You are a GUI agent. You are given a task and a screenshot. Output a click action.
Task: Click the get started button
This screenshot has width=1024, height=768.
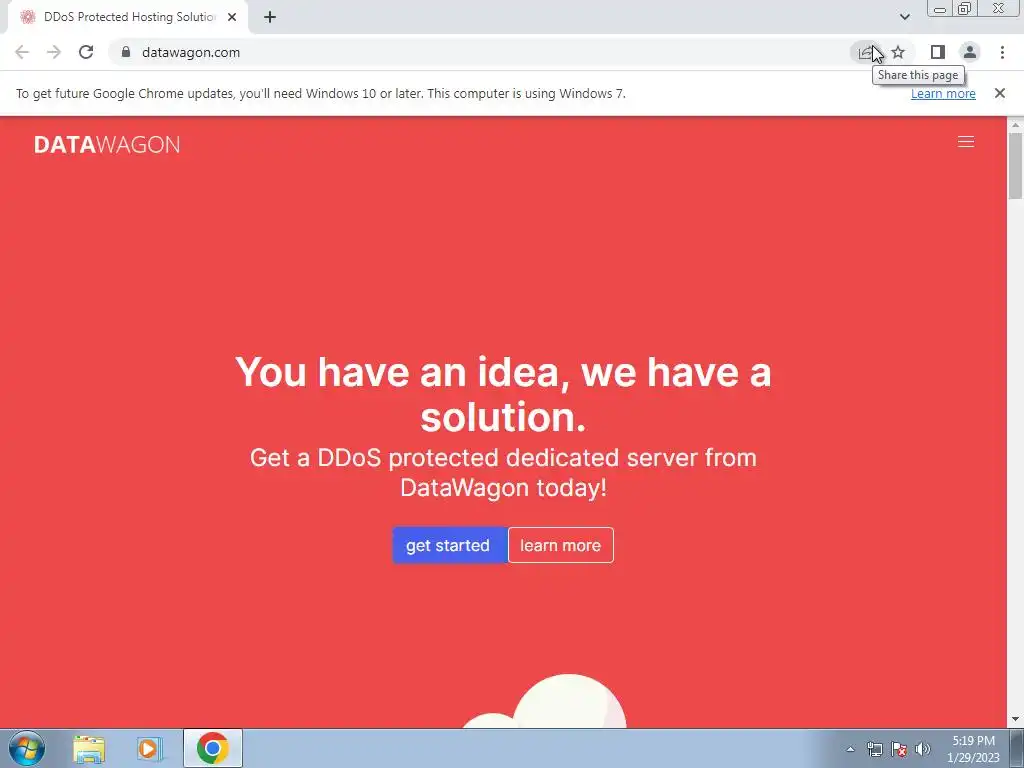[x=450, y=545]
